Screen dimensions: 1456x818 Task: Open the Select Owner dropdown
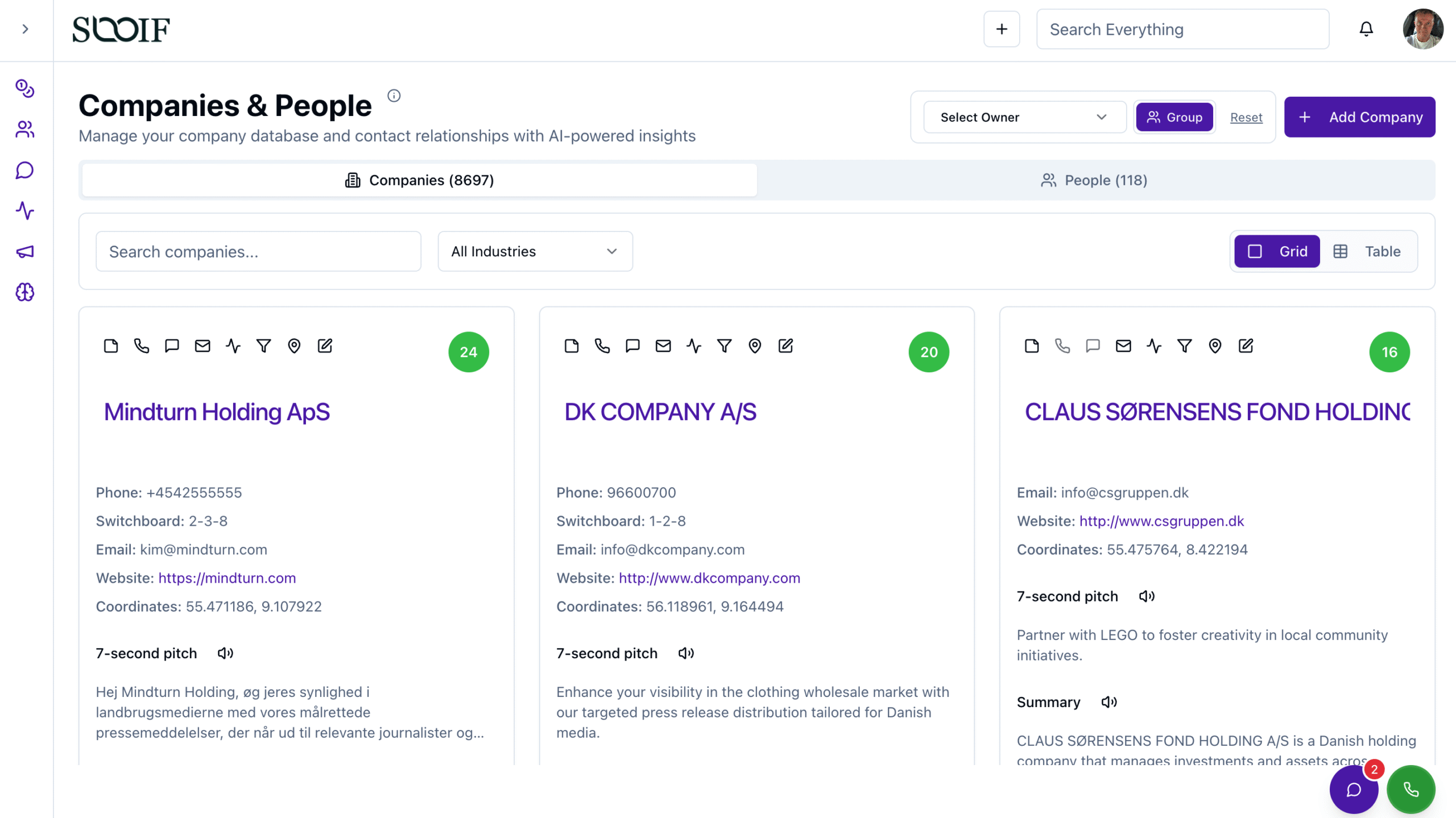[x=1024, y=117]
